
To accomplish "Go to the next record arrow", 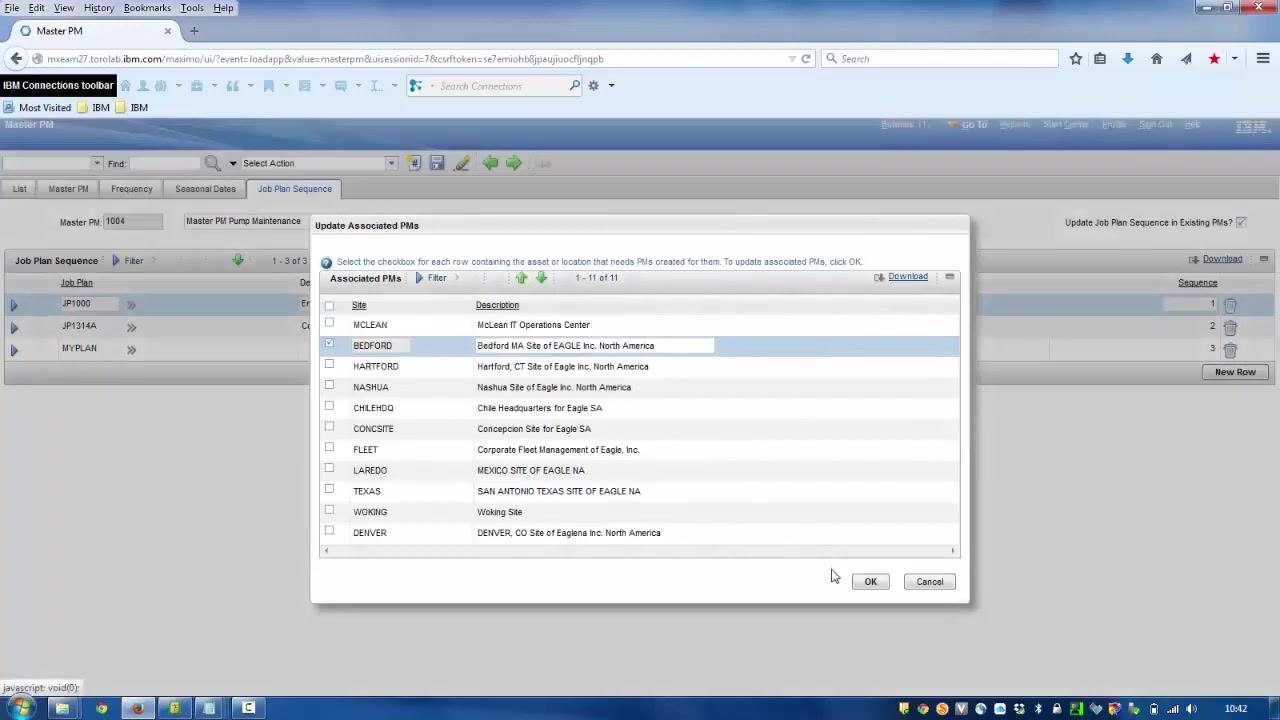I will coord(514,163).
